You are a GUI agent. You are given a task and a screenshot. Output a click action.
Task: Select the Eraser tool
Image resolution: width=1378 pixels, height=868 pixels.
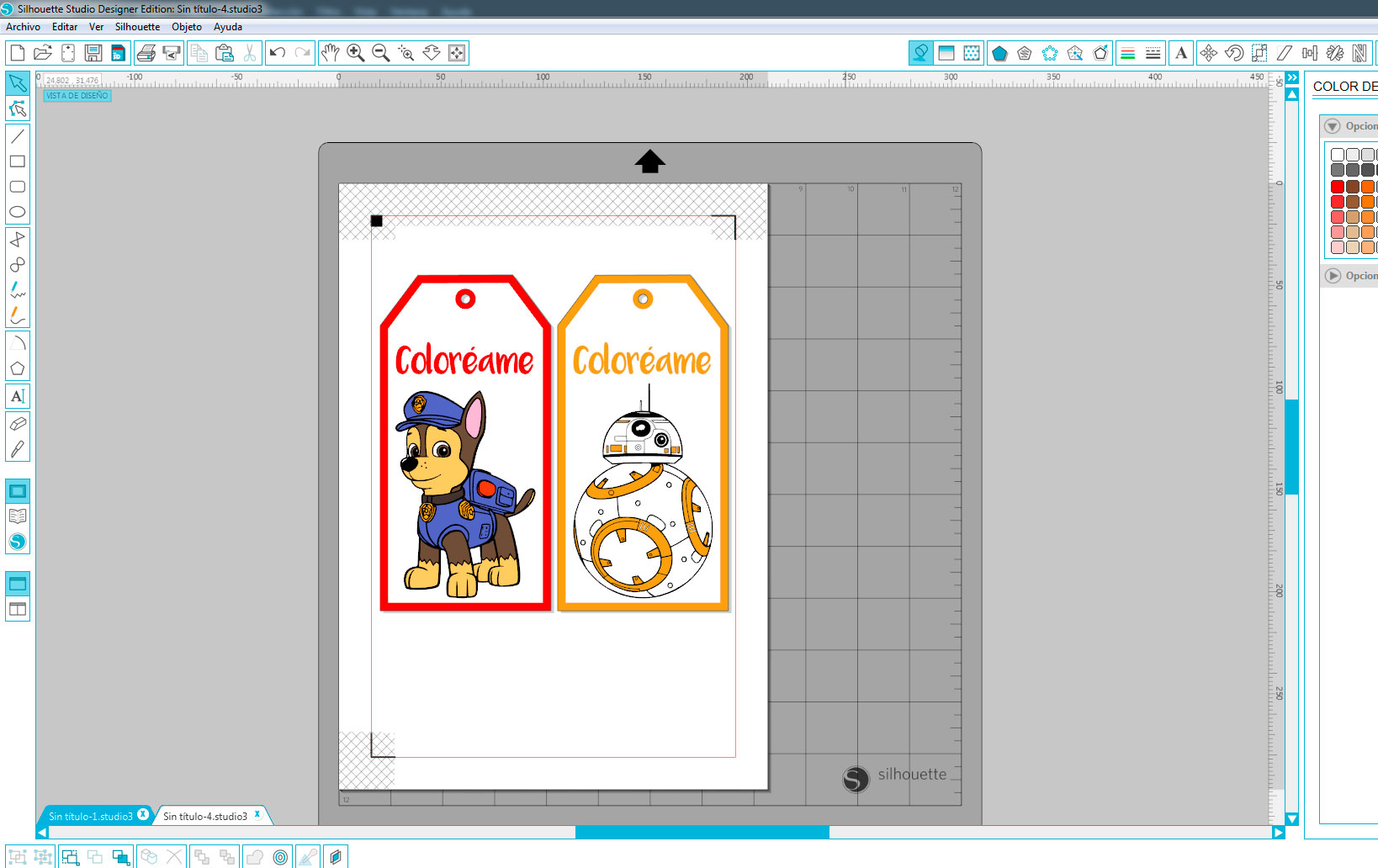(x=18, y=424)
